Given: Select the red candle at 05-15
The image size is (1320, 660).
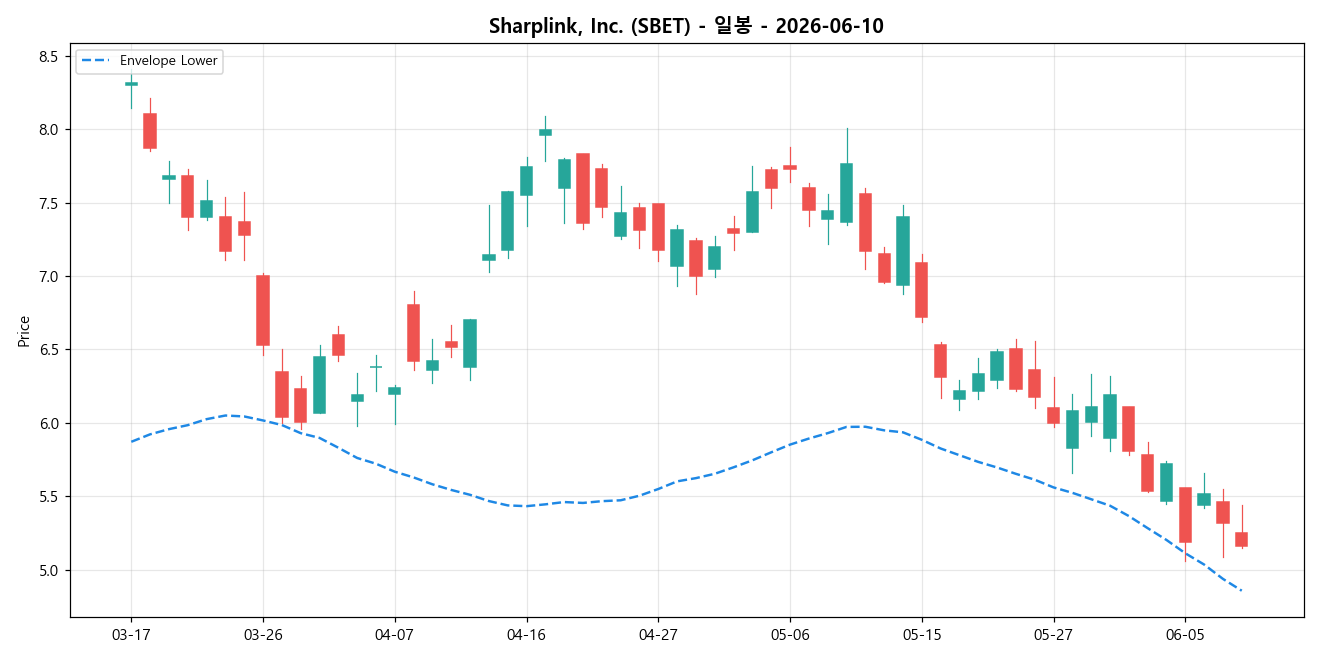Looking at the screenshot, I should pyautogui.click(x=921, y=290).
